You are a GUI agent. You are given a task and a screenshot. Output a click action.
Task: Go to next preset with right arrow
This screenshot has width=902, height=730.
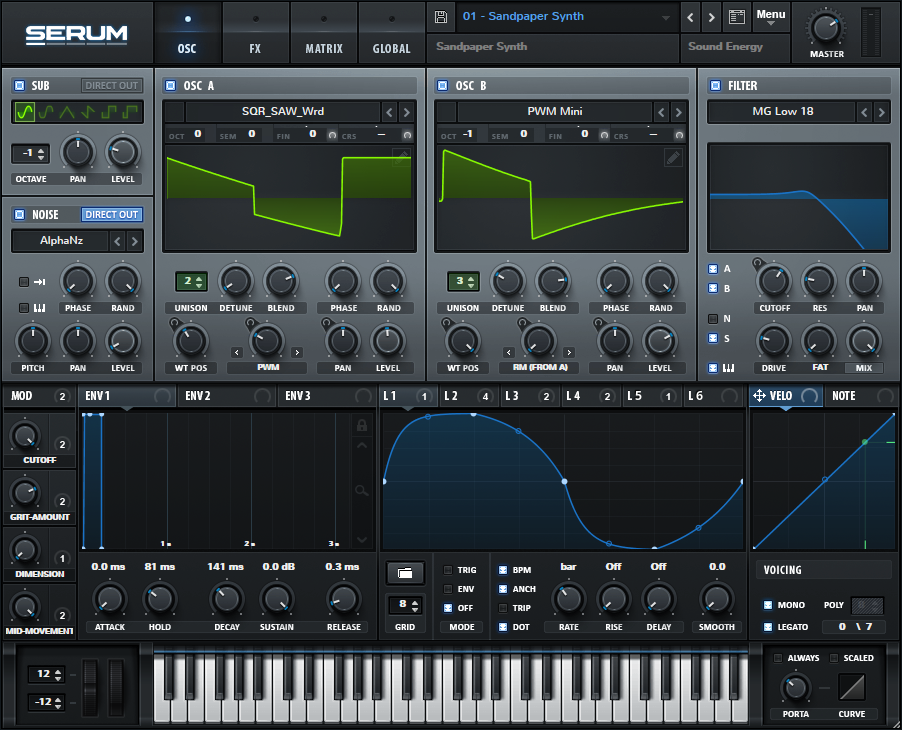tap(711, 17)
